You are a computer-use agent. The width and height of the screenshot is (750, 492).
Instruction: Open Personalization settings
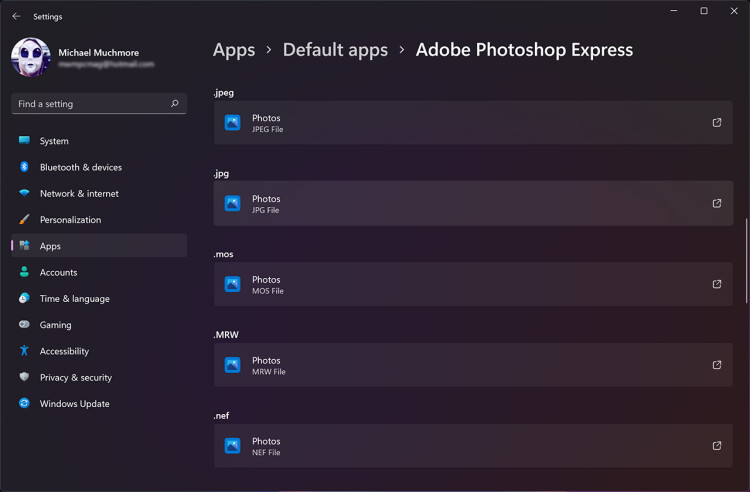coord(70,220)
